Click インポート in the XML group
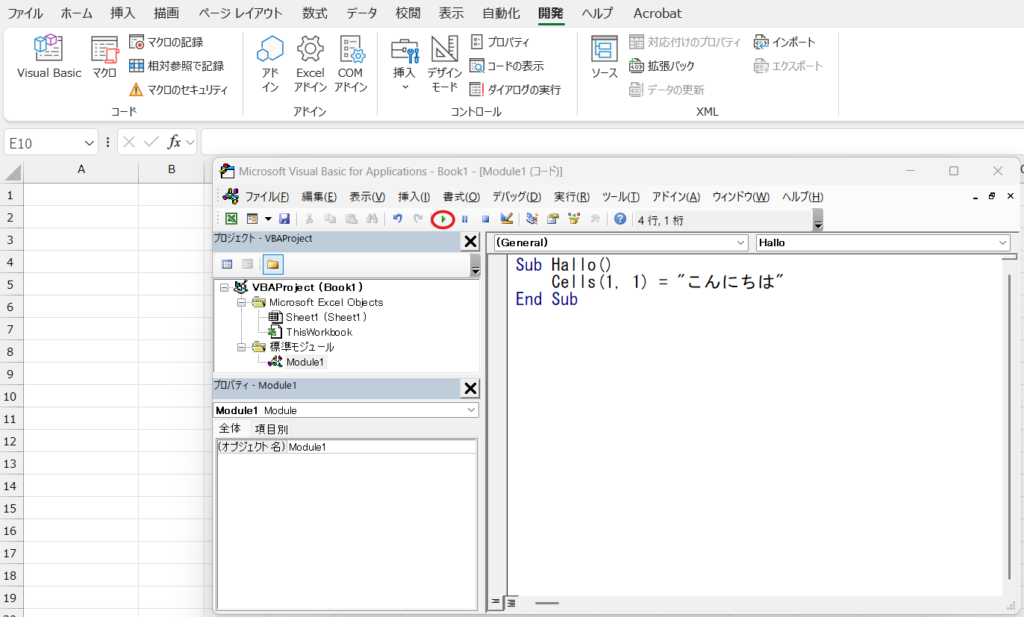1024x617 pixels. click(x=784, y=42)
